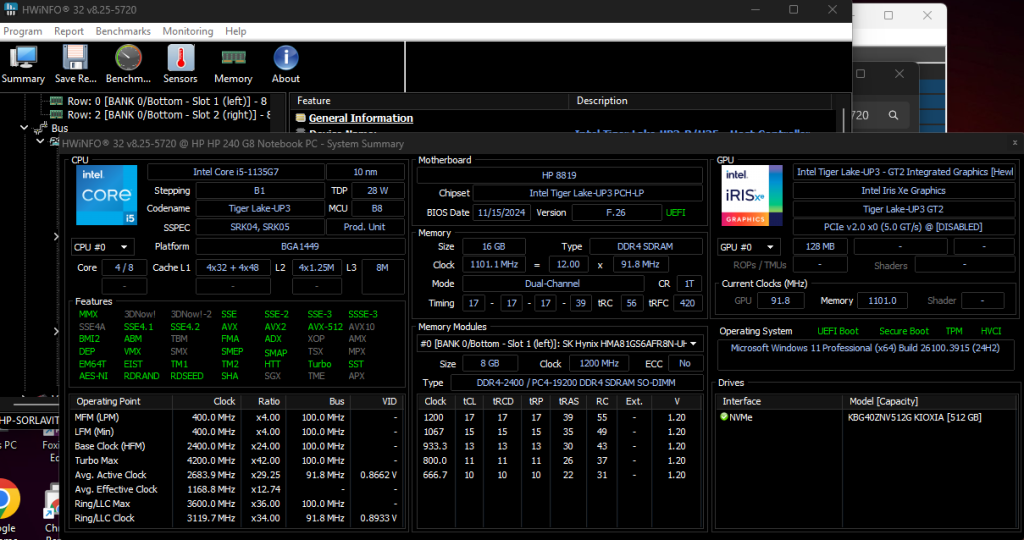Image resolution: width=1024 pixels, height=540 pixels.
Task: Click the 16 GB memory size value
Action: [494, 246]
